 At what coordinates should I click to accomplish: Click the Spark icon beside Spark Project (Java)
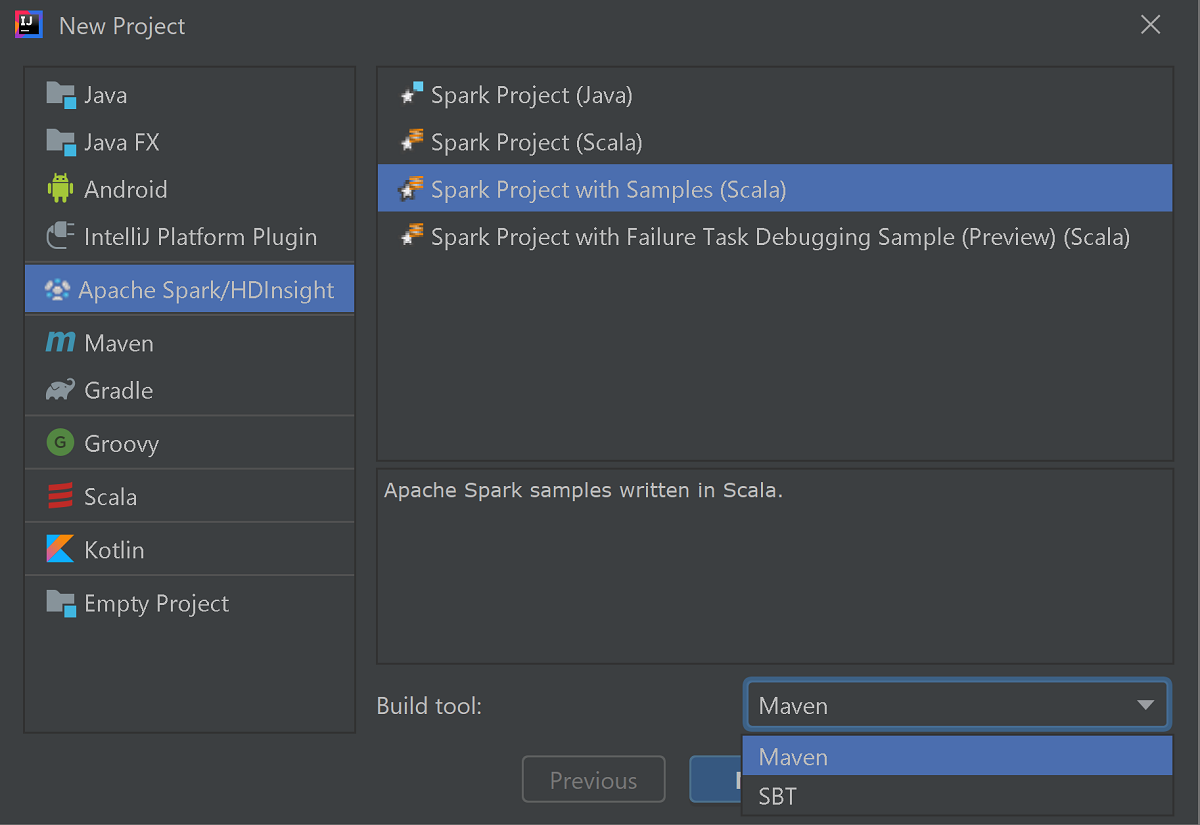click(411, 94)
